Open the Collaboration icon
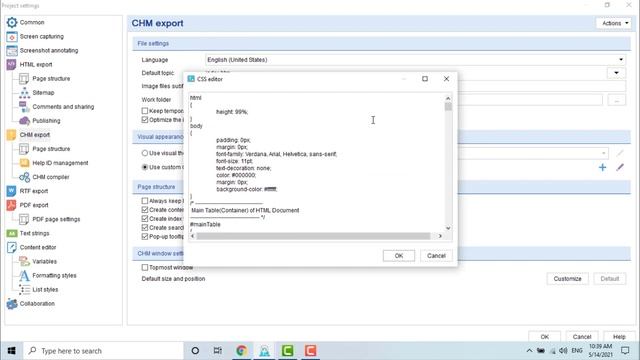This screenshot has width=640, height=360. (12, 304)
